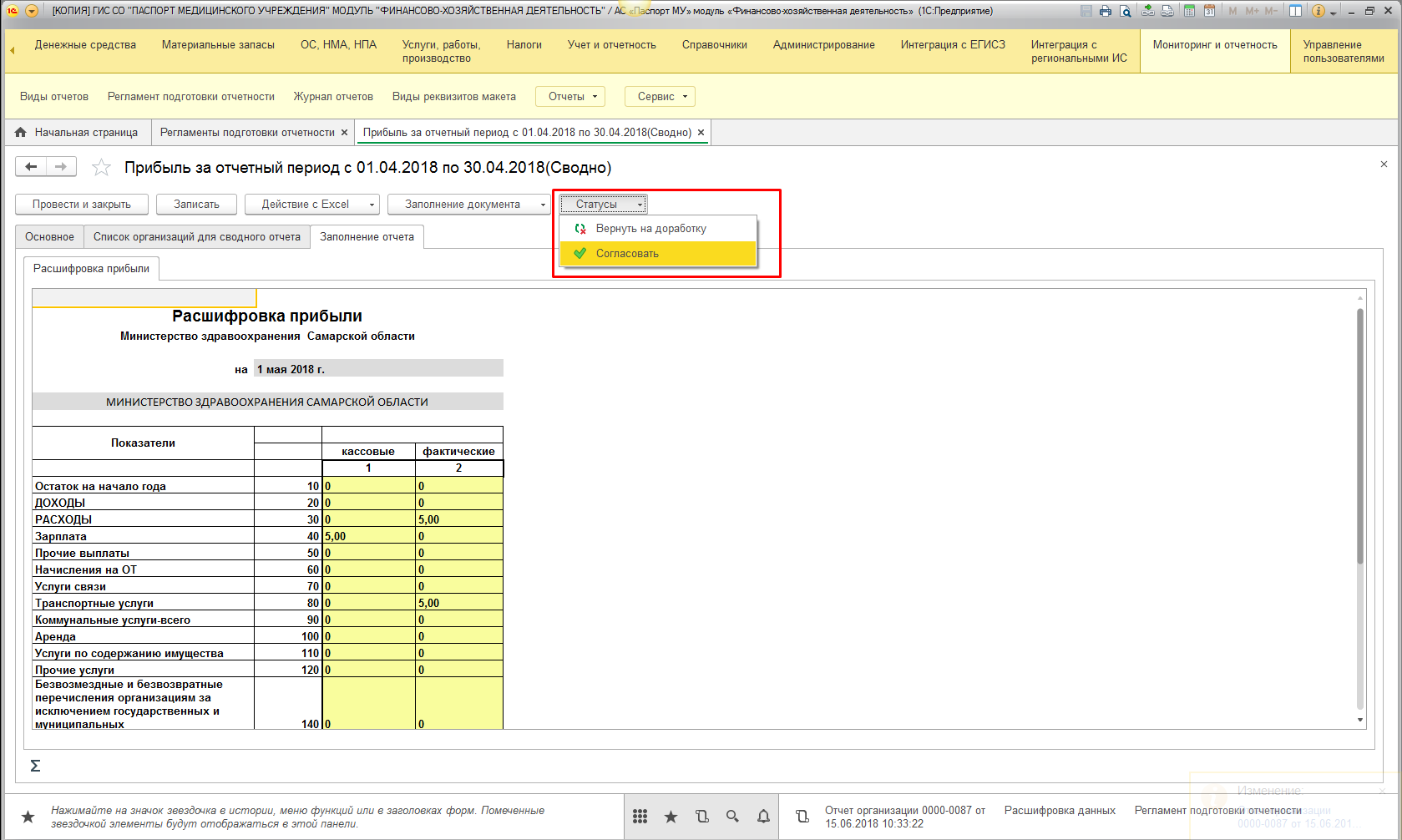
Task: Open print preview from the title bar
Action: (x=1126, y=11)
